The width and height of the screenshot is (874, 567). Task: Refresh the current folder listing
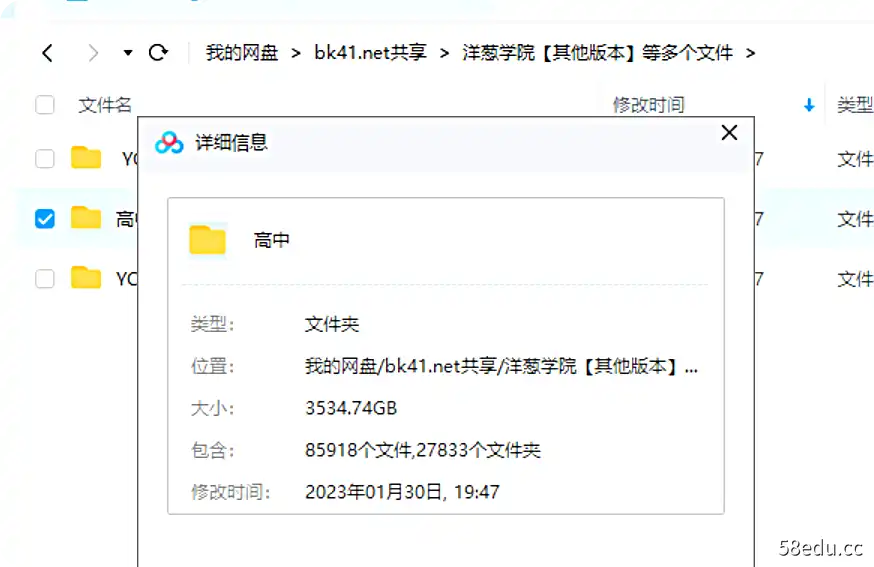pyautogui.click(x=158, y=52)
